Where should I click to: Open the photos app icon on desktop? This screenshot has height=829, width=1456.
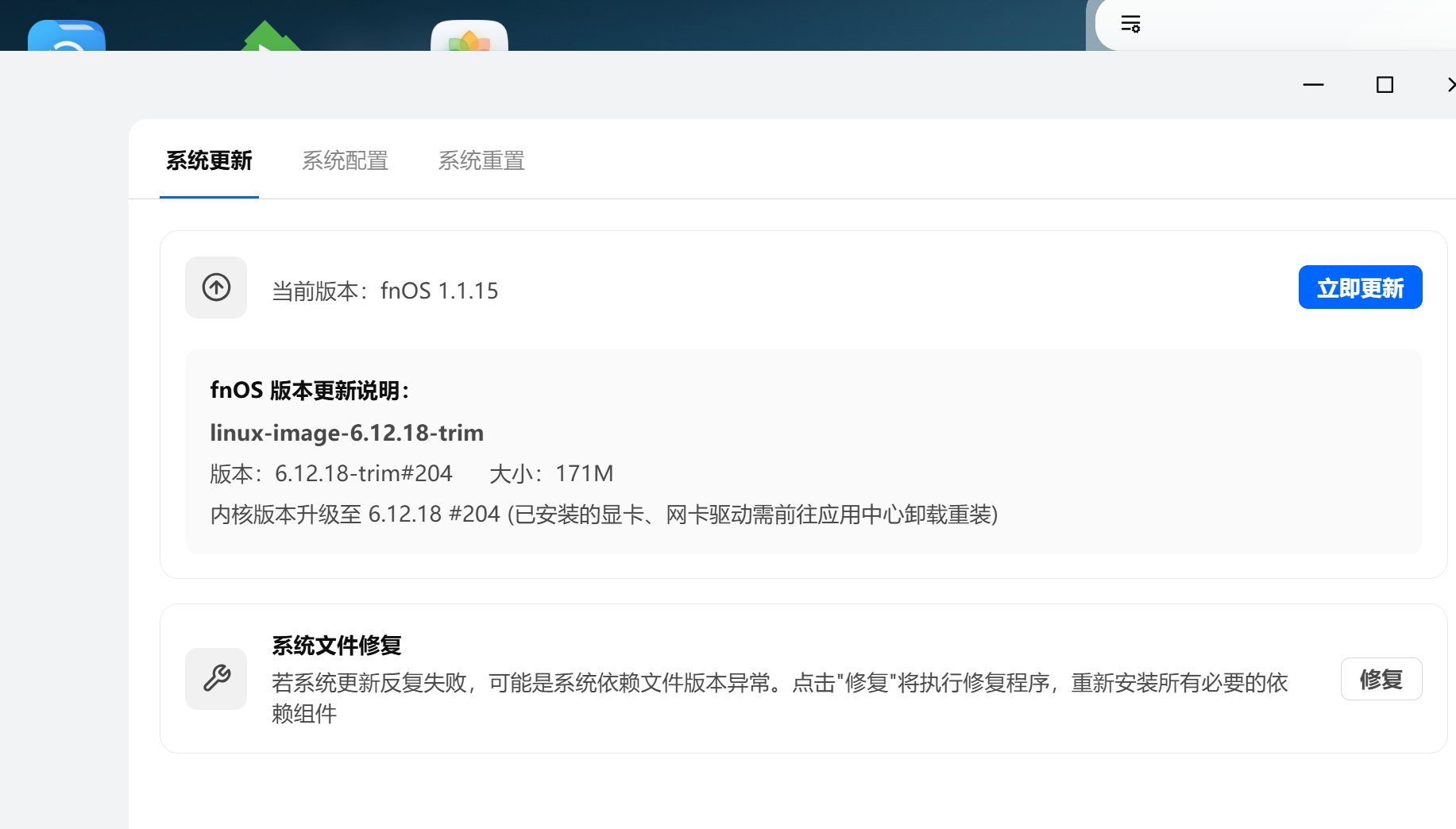click(469, 36)
